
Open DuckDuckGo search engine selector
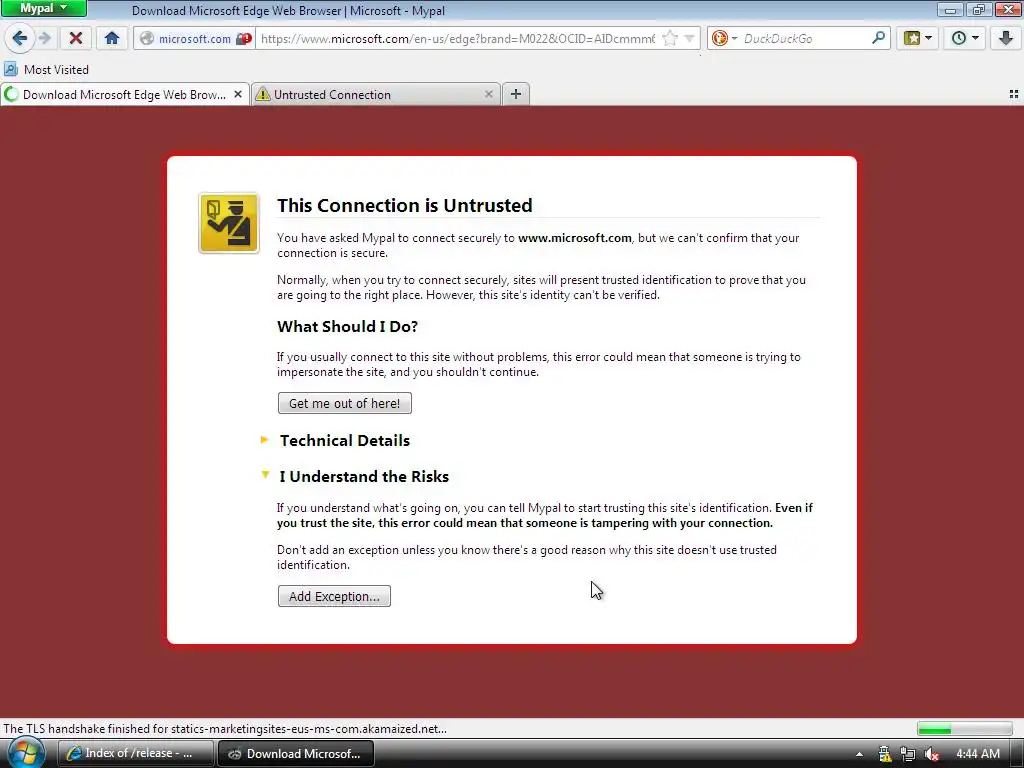coord(724,39)
